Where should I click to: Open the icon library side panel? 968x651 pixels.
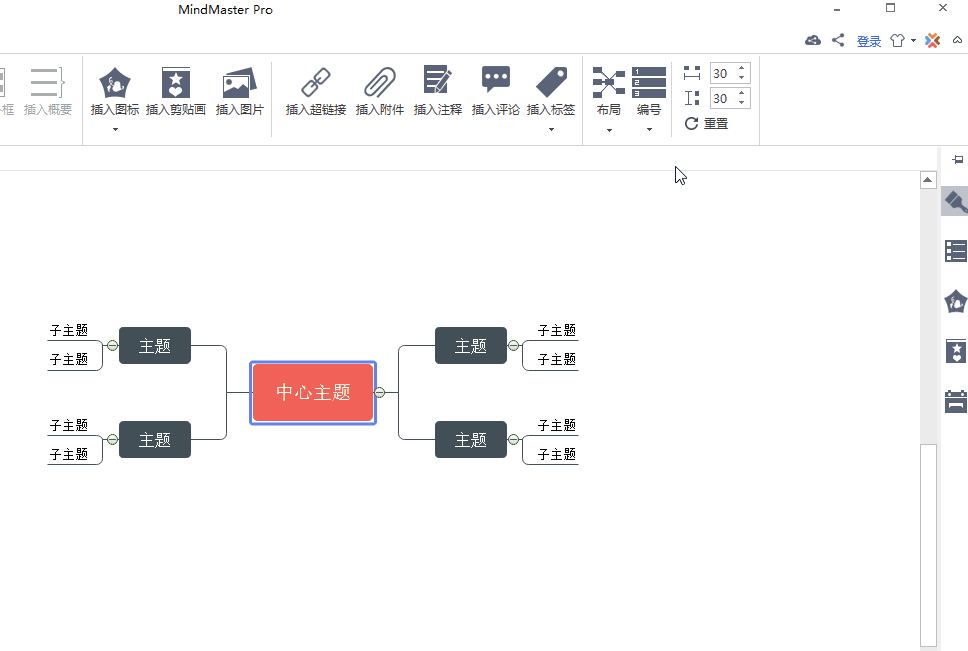(956, 301)
